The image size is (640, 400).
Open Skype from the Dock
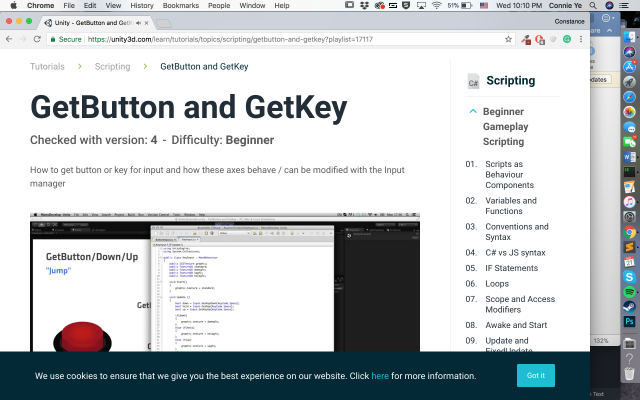(x=629, y=277)
